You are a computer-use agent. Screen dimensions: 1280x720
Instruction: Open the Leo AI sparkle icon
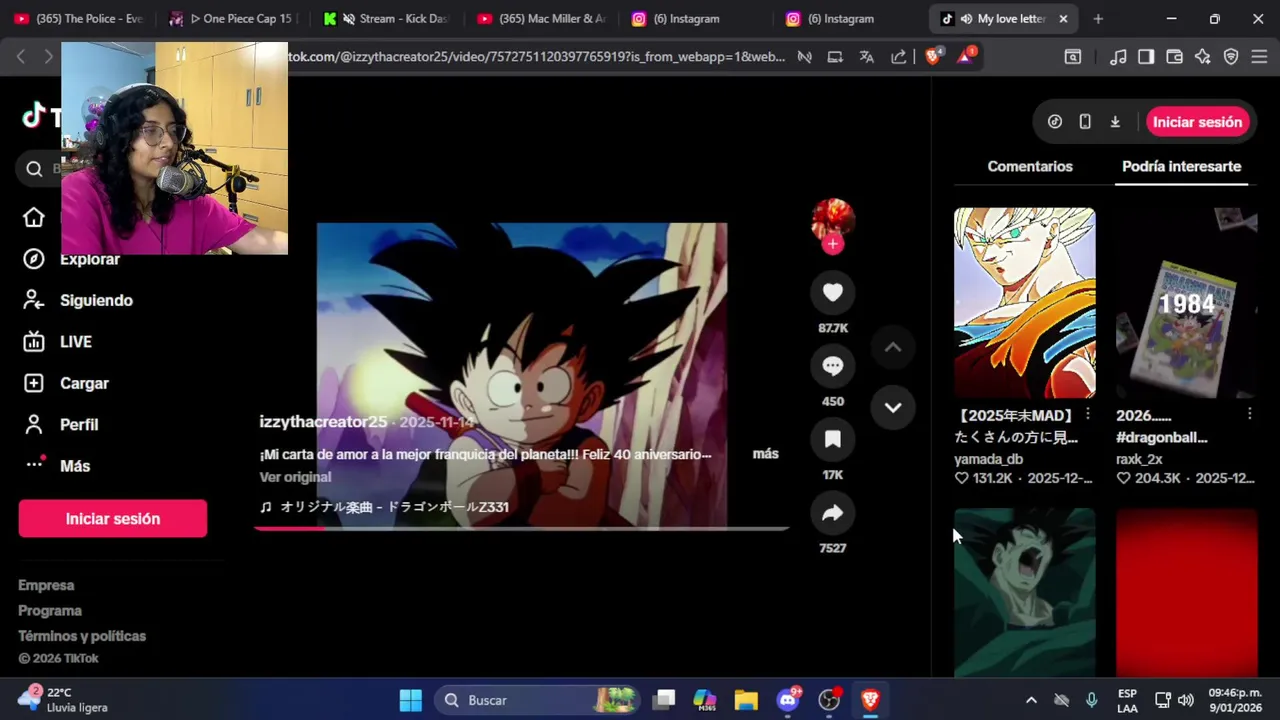[x=1203, y=57]
